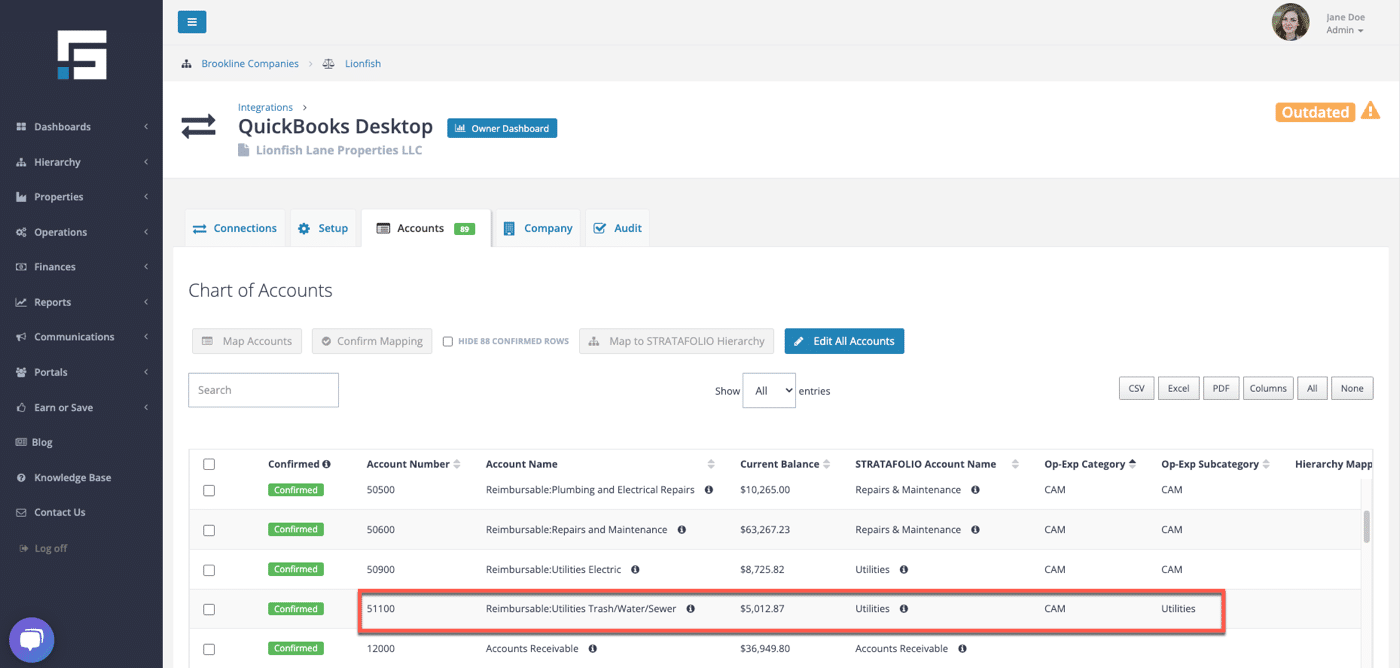This screenshot has width=1400, height=668.
Task: Click the building icon beside Brookline Companies breadcrumb
Action: click(186, 63)
